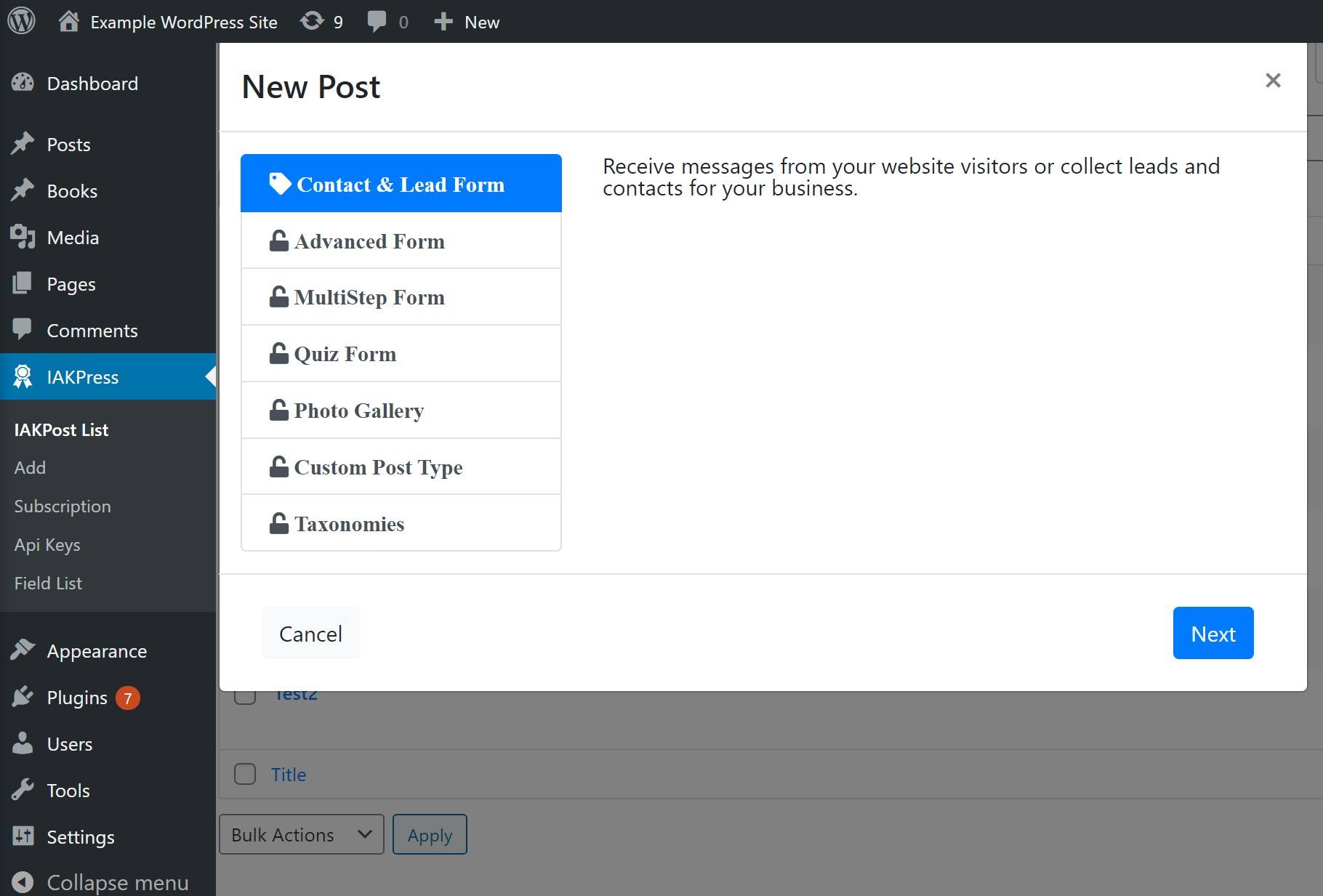Image resolution: width=1323 pixels, height=896 pixels.
Task: Click the '0' comments count
Action: [403, 23]
